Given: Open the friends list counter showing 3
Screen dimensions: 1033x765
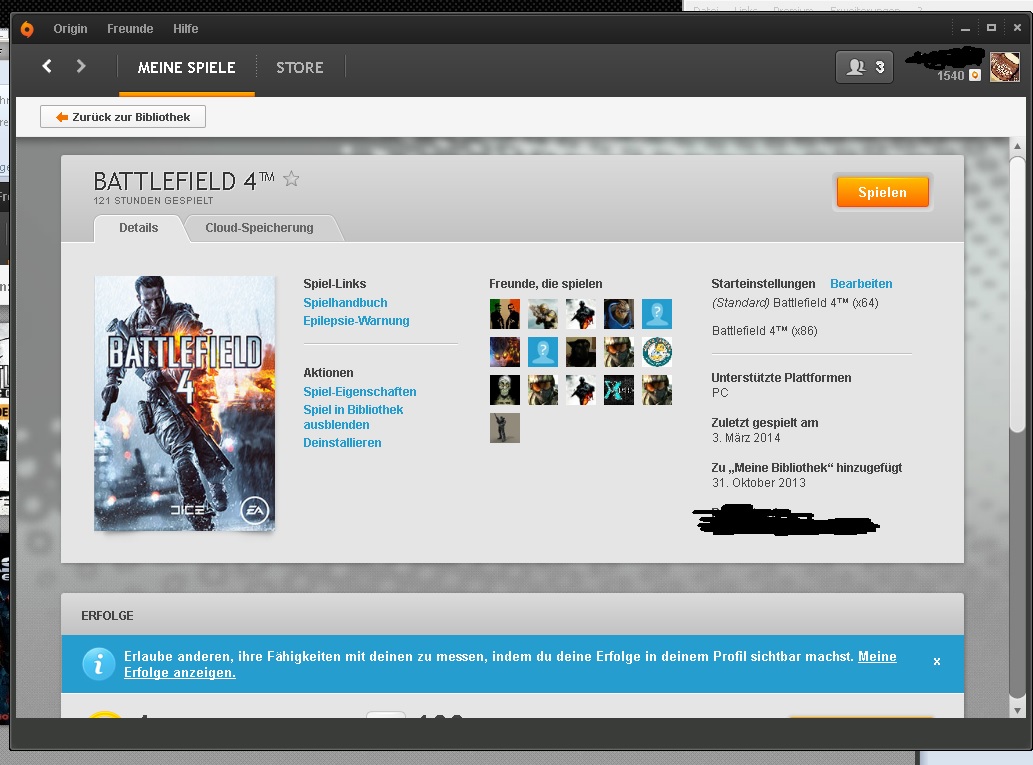Looking at the screenshot, I should point(864,67).
